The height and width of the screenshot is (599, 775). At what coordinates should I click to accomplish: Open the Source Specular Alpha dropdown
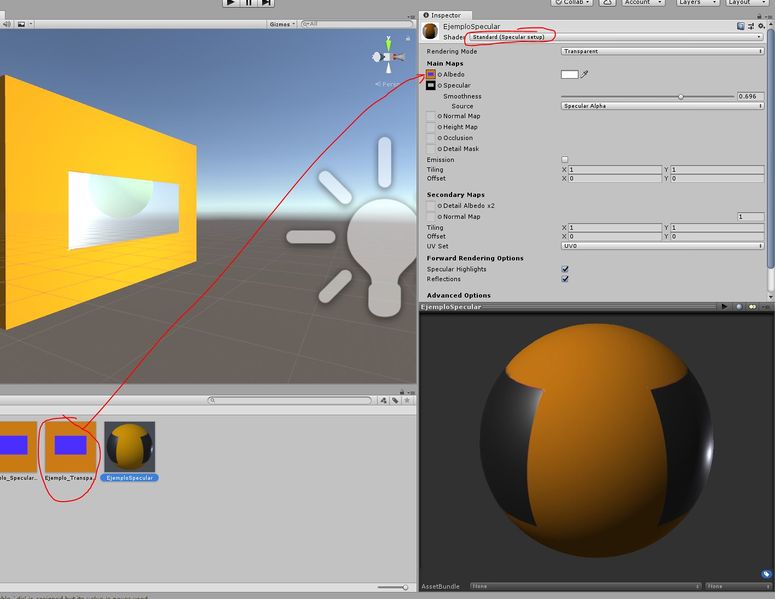pyautogui.click(x=662, y=106)
